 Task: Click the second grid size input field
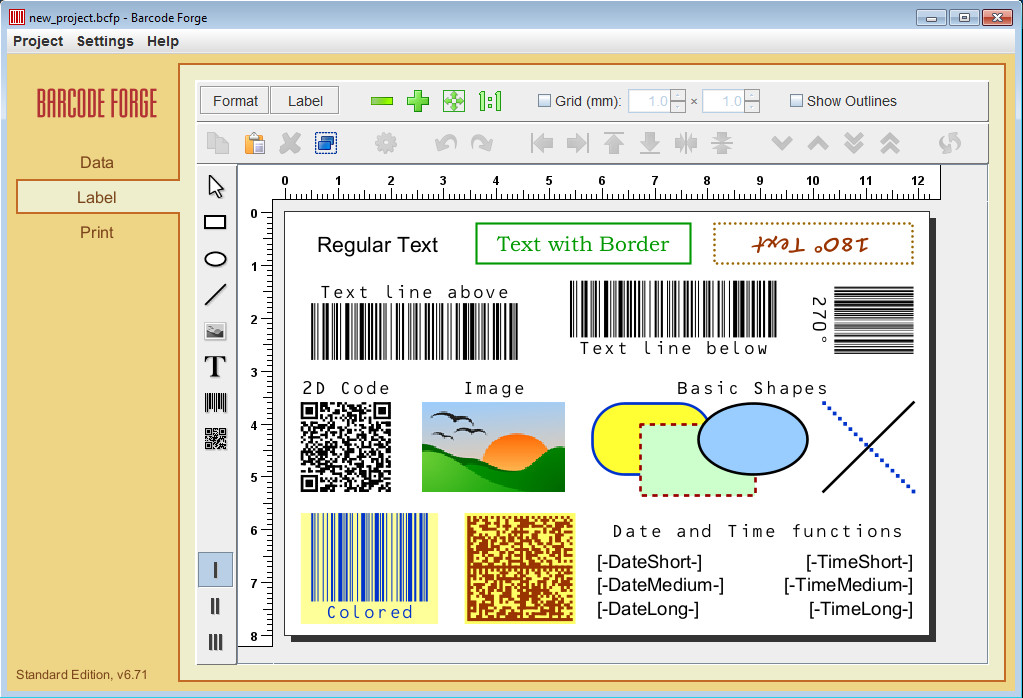(724, 101)
